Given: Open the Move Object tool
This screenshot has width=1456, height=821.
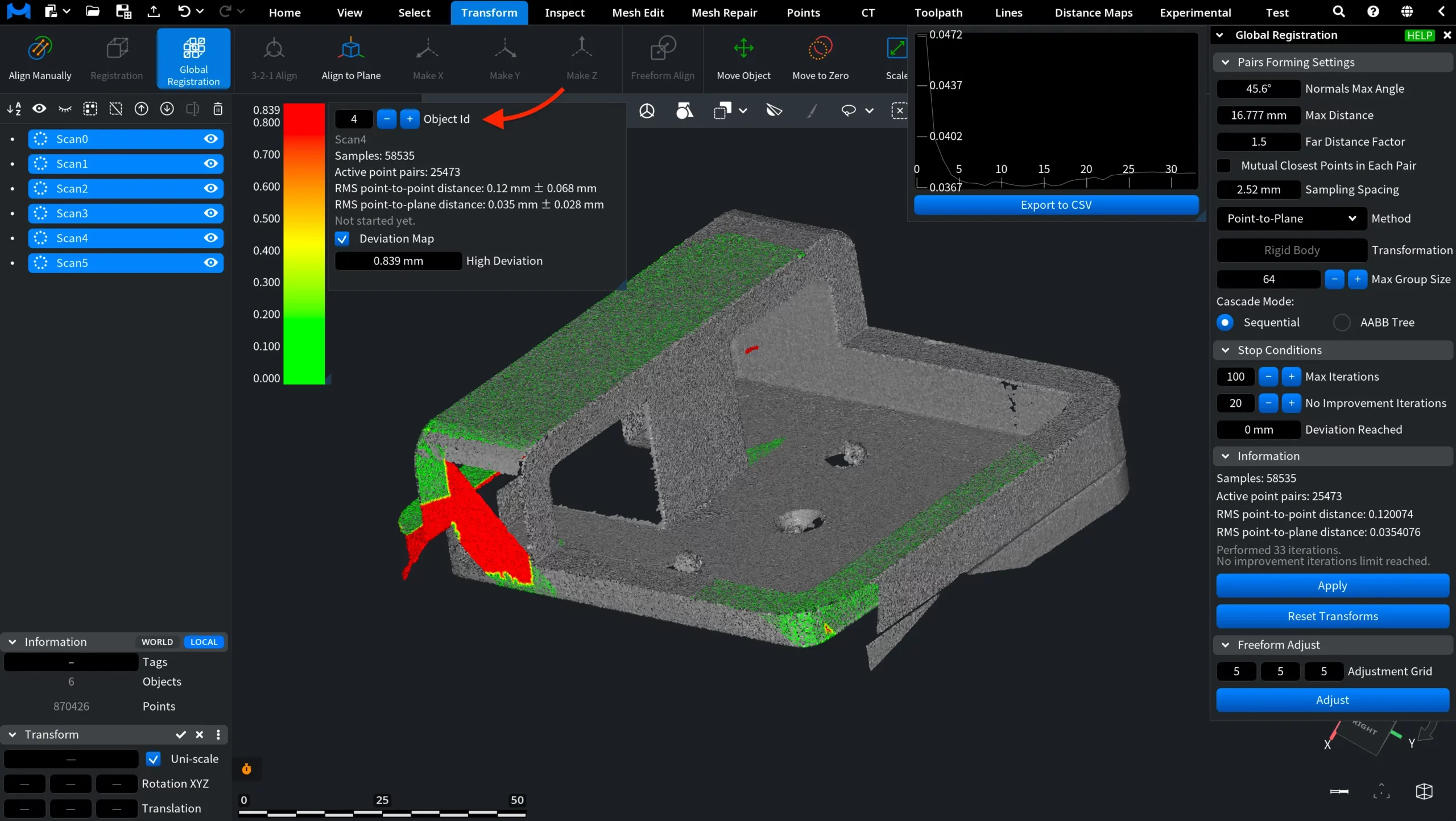Looking at the screenshot, I should tap(743, 58).
